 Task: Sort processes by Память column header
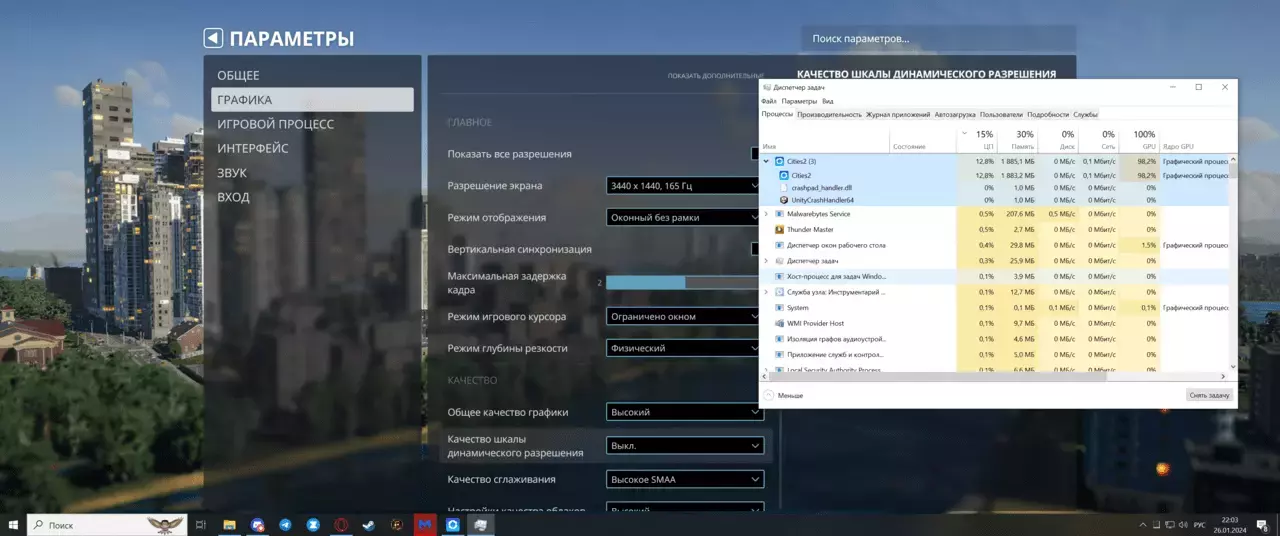coord(1017,139)
